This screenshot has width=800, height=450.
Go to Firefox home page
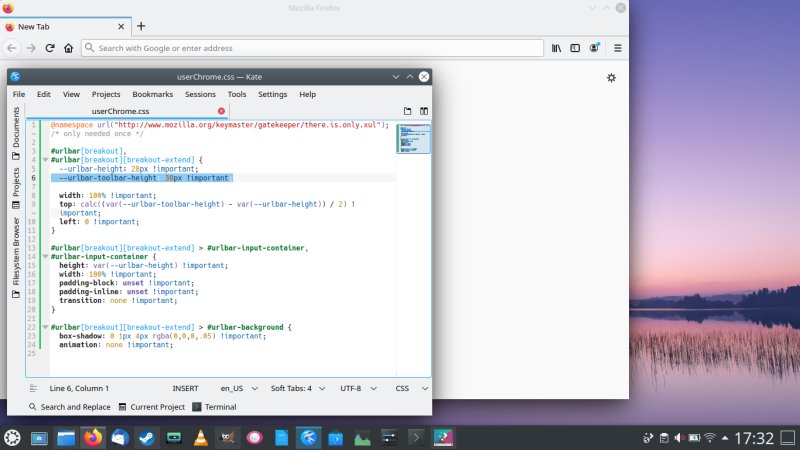point(68,47)
